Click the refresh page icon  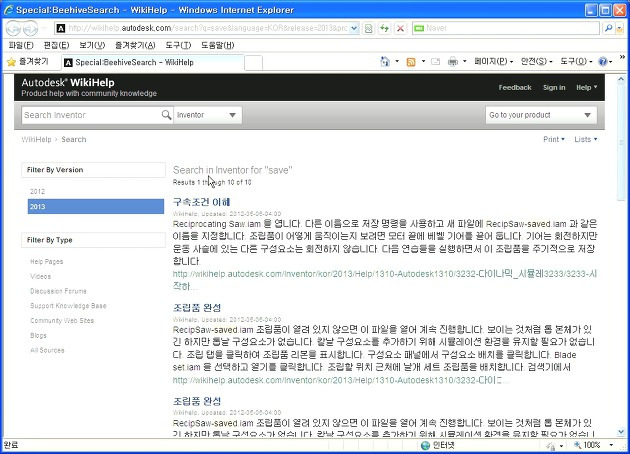coord(385,28)
